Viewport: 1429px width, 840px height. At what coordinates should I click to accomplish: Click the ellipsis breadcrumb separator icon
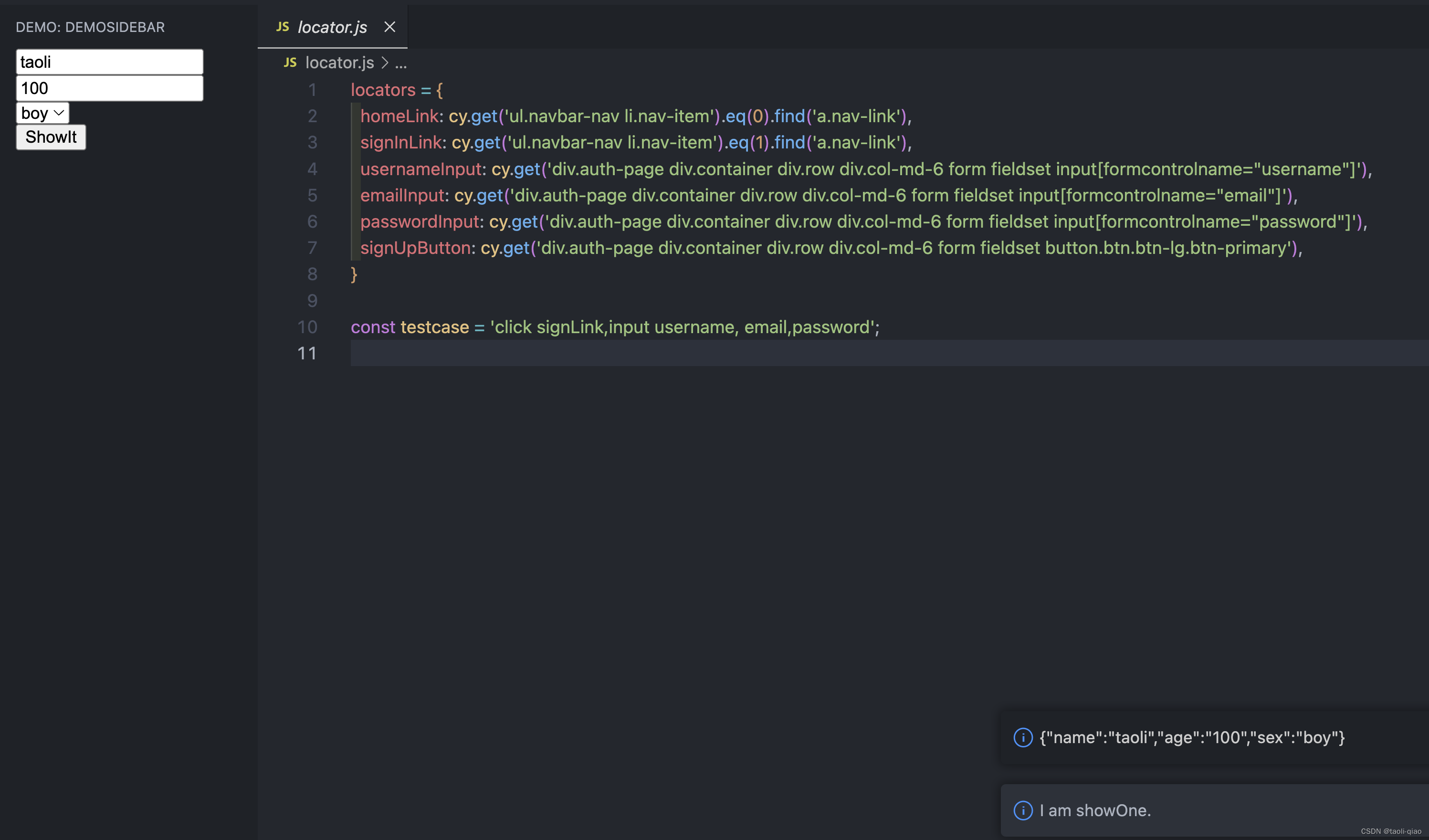coord(400,62)
